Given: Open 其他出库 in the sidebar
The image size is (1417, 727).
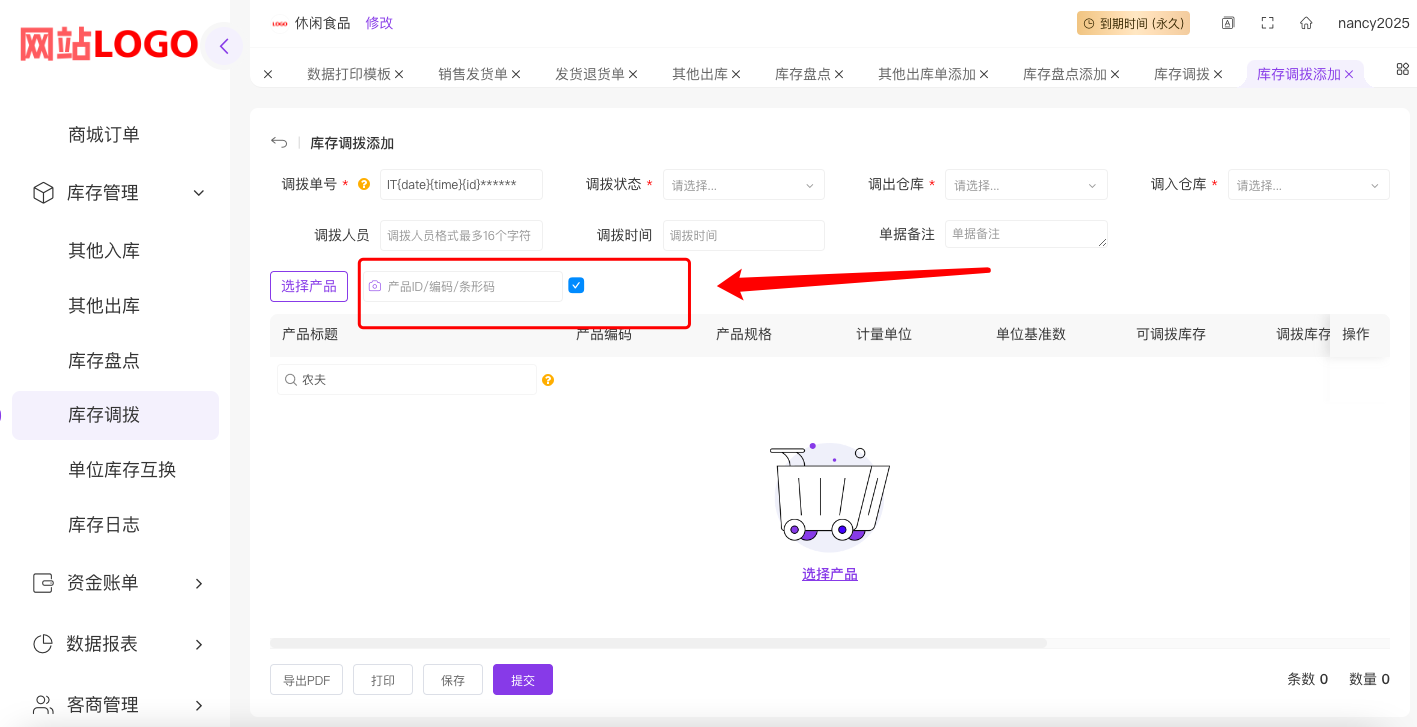Looking at the screenshot, I should 104,306.
